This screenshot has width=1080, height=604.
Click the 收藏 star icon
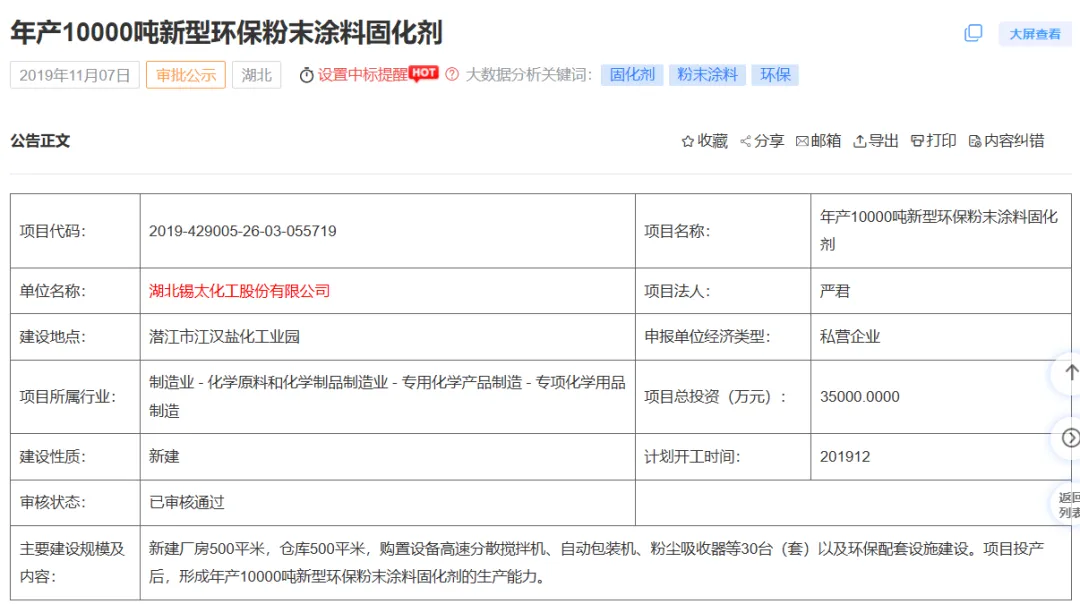tap(687, 142)
